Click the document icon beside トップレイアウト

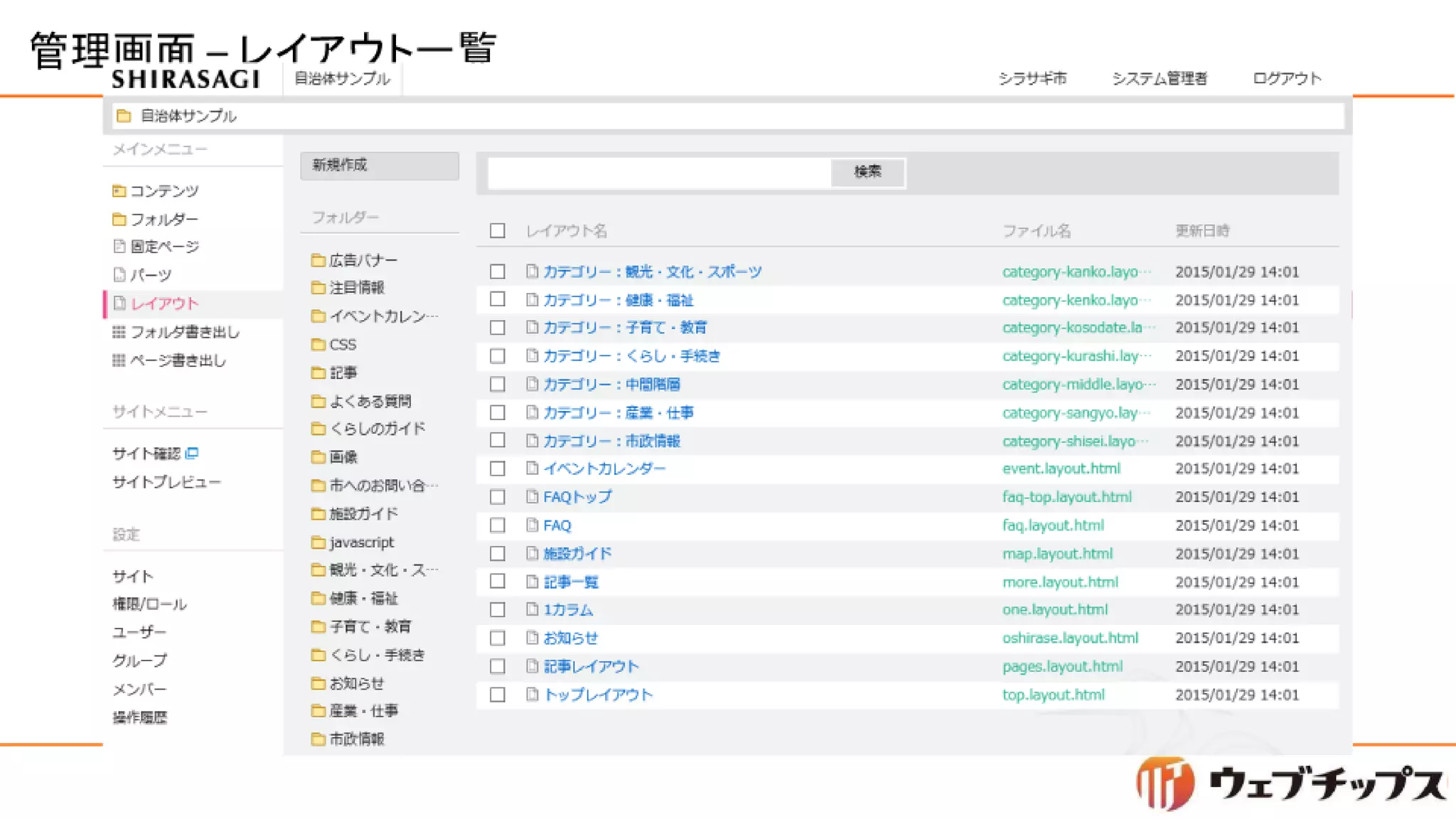coord(532,695)
